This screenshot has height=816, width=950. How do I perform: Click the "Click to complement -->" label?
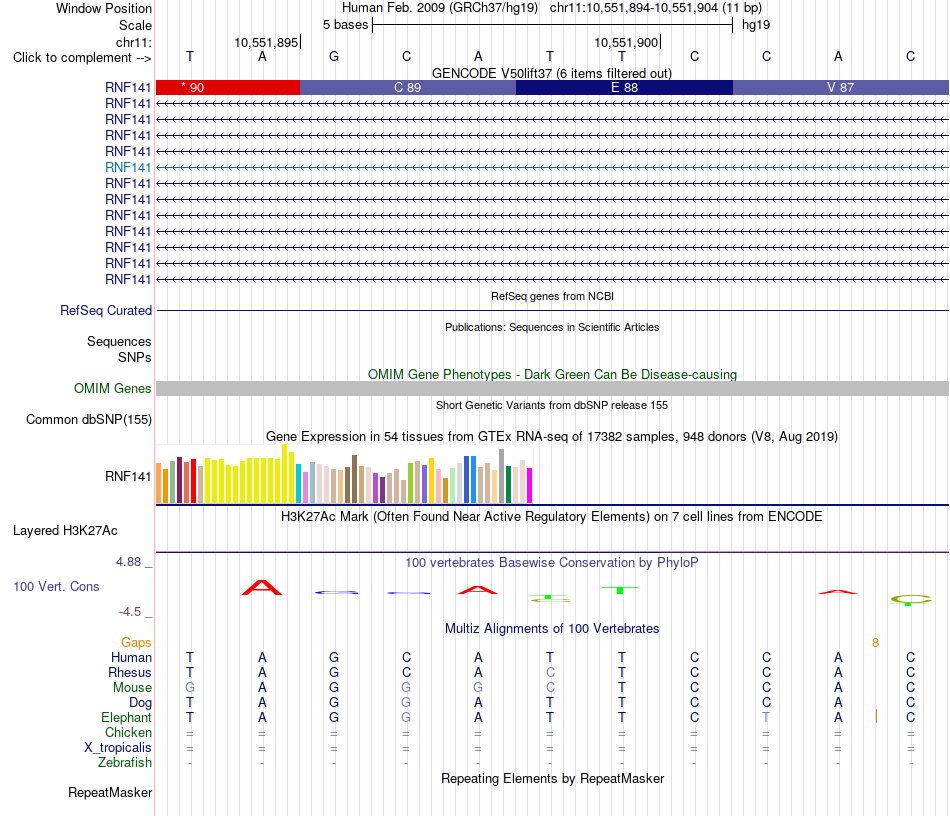[x=82, y=58]
